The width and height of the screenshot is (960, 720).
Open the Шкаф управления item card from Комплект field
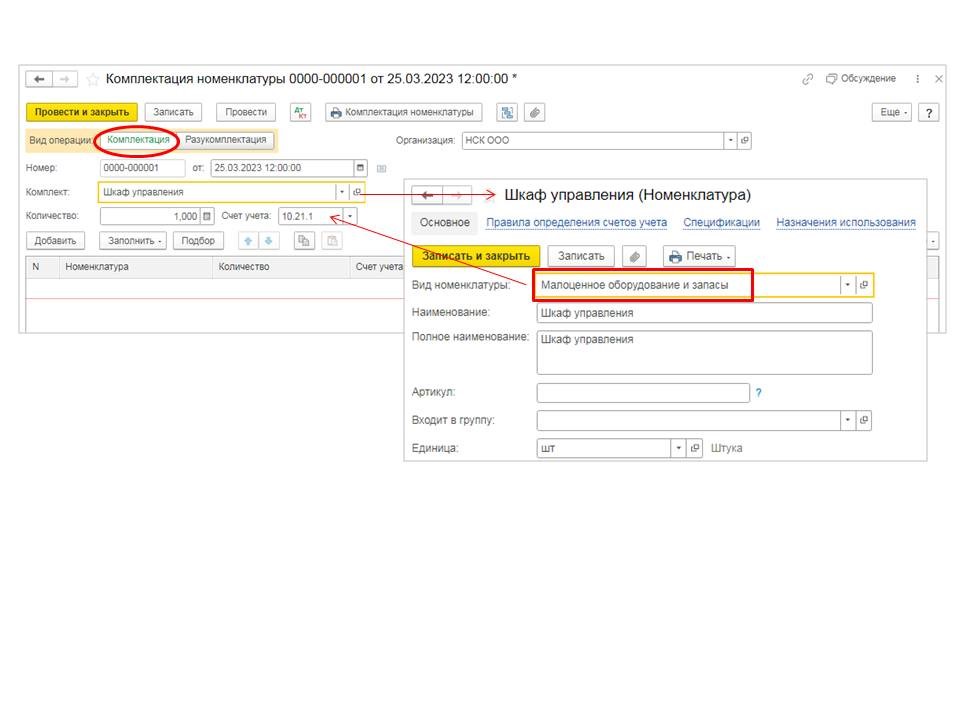[x=357, y=192]
